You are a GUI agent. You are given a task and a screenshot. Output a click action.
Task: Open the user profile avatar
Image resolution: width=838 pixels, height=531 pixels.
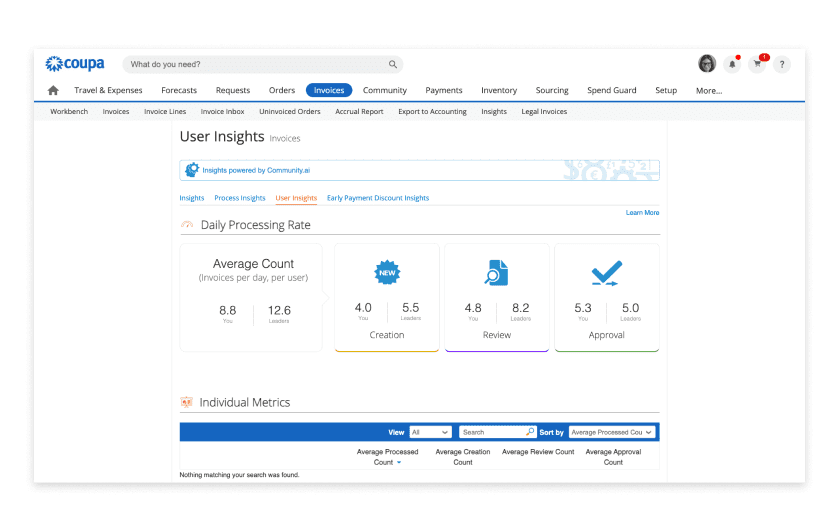(x=707, y=64)
